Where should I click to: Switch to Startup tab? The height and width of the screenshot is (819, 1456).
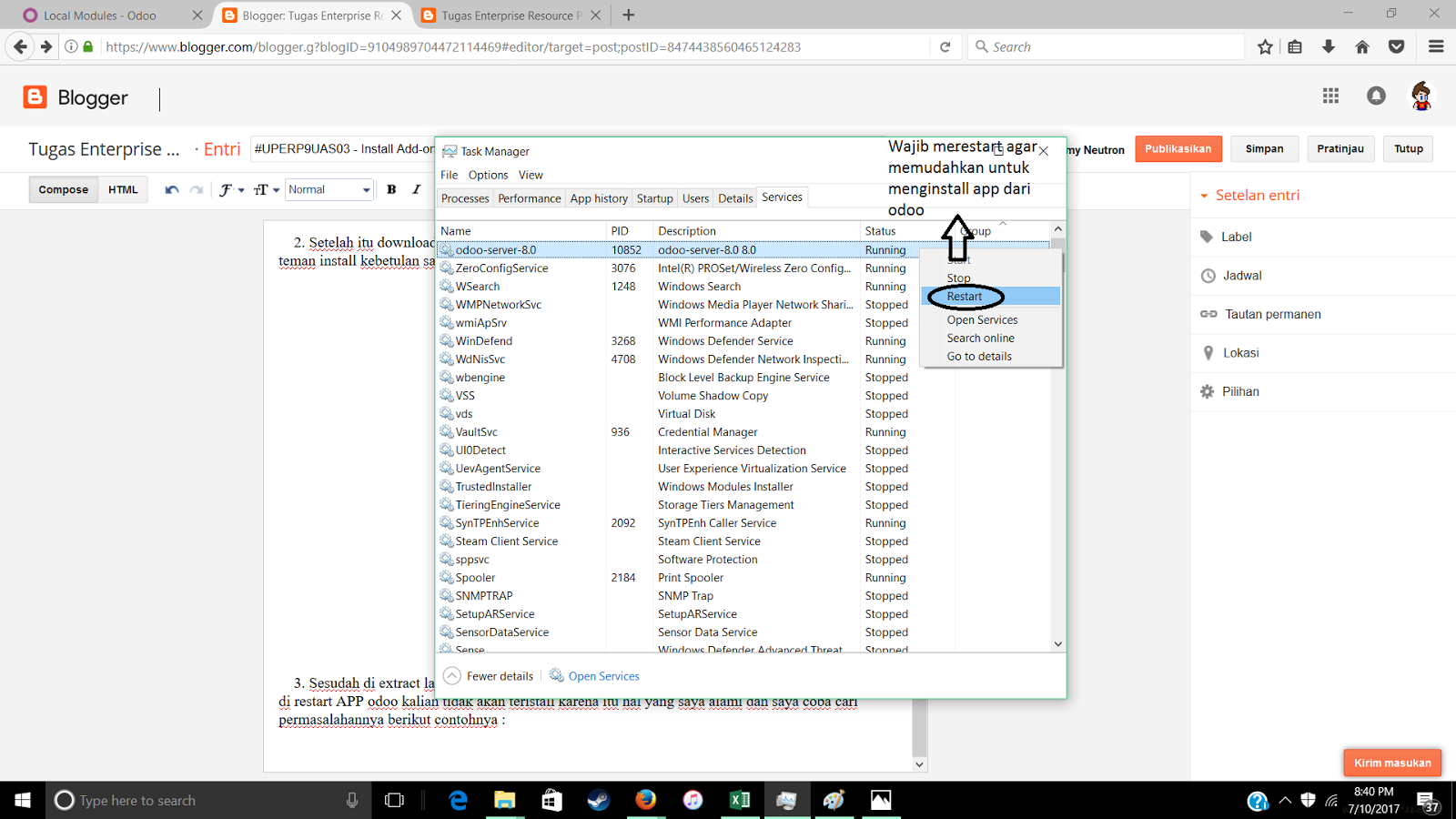(655, 198)
